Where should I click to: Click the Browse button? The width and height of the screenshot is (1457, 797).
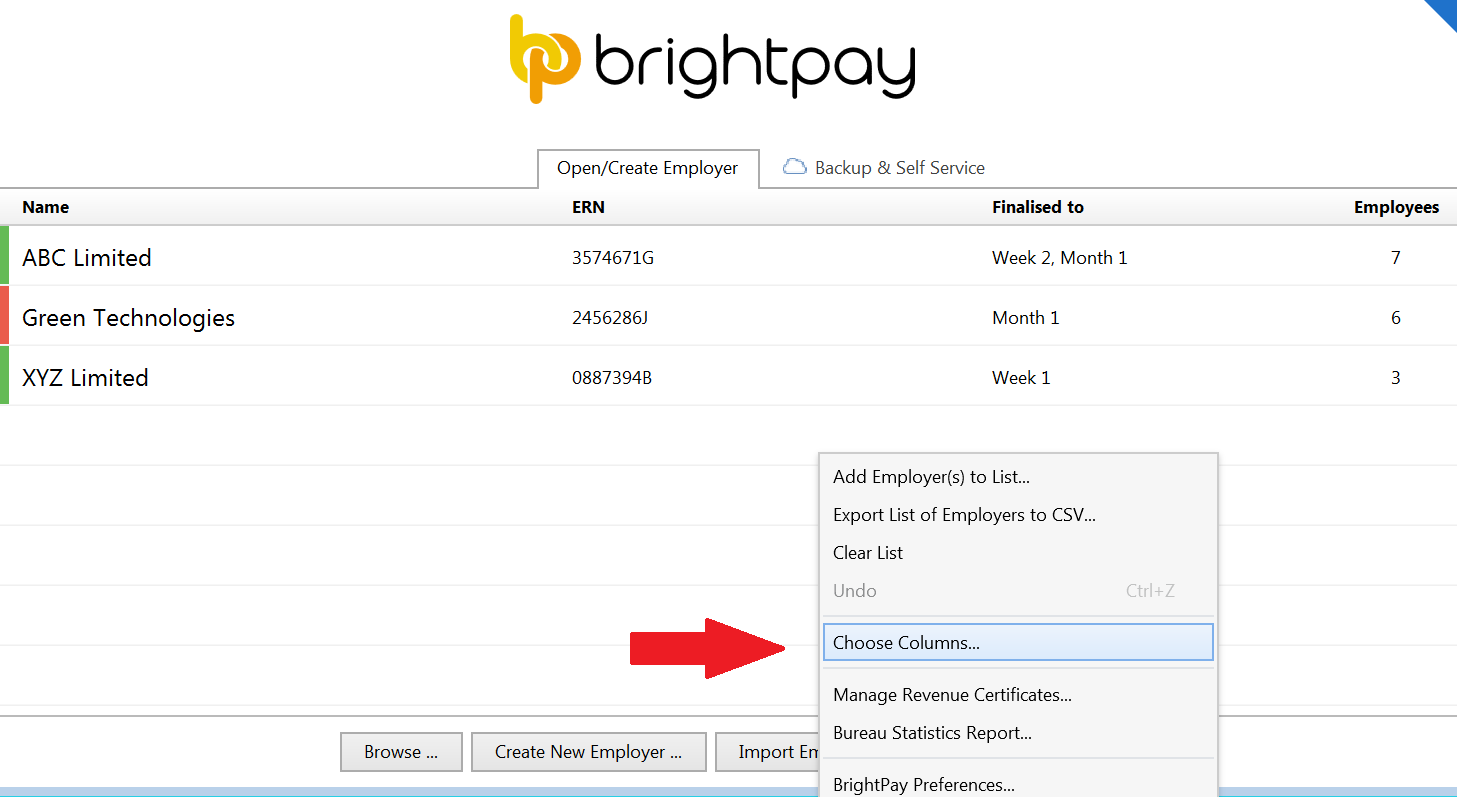pyautogui.click(x=401, y=752)
